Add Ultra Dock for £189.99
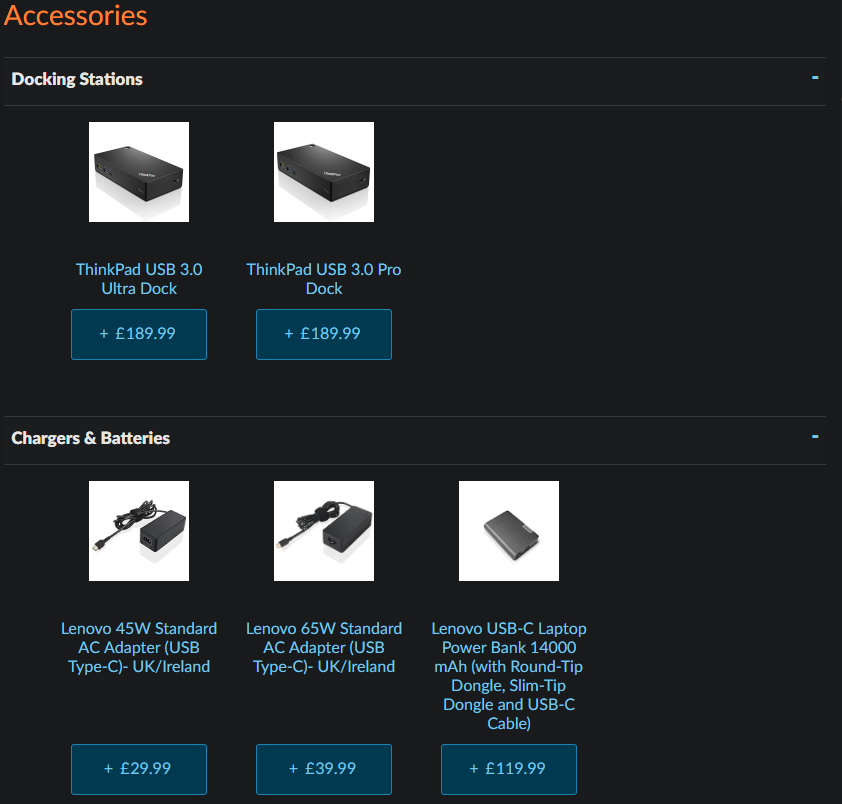Screen dimensions: 842x804 (x=139, y=334)
